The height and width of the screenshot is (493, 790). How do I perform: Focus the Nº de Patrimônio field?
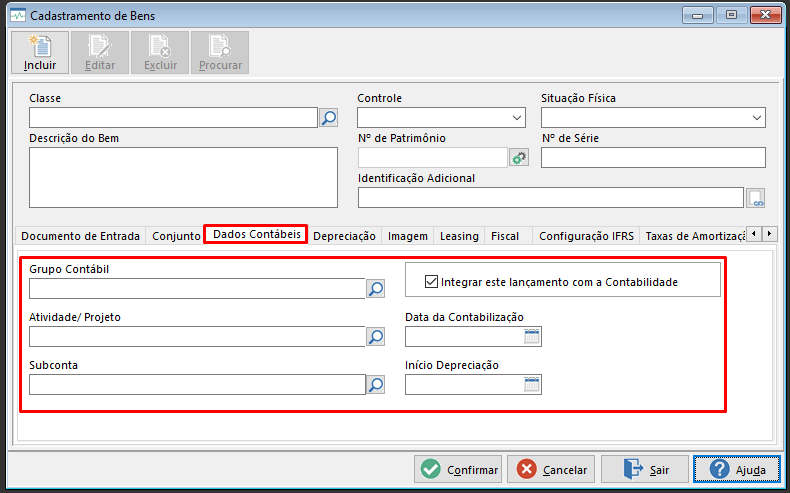tap(433, 158)
